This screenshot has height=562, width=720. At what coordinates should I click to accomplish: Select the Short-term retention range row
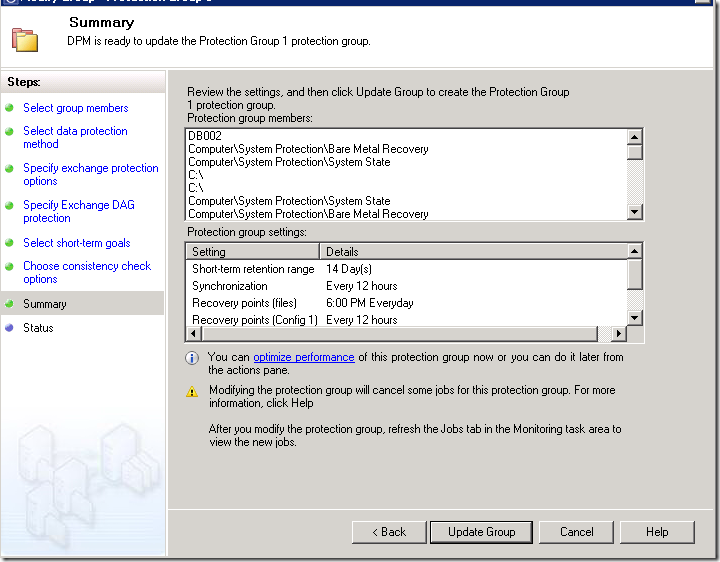[406, 269]
